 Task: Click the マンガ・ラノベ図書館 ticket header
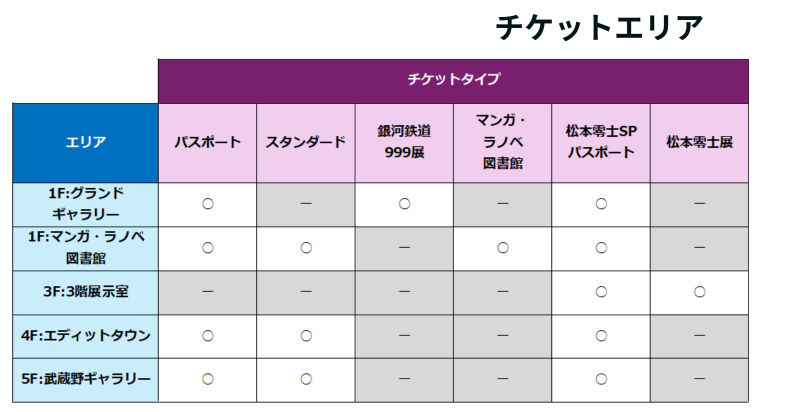pos(503,143)
